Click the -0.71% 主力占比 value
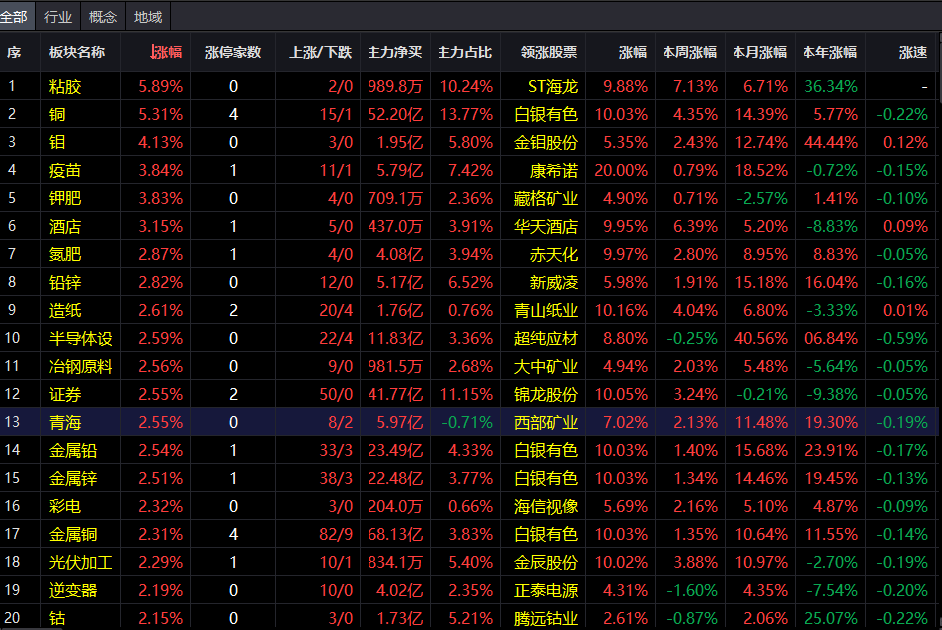 [467, 423]
